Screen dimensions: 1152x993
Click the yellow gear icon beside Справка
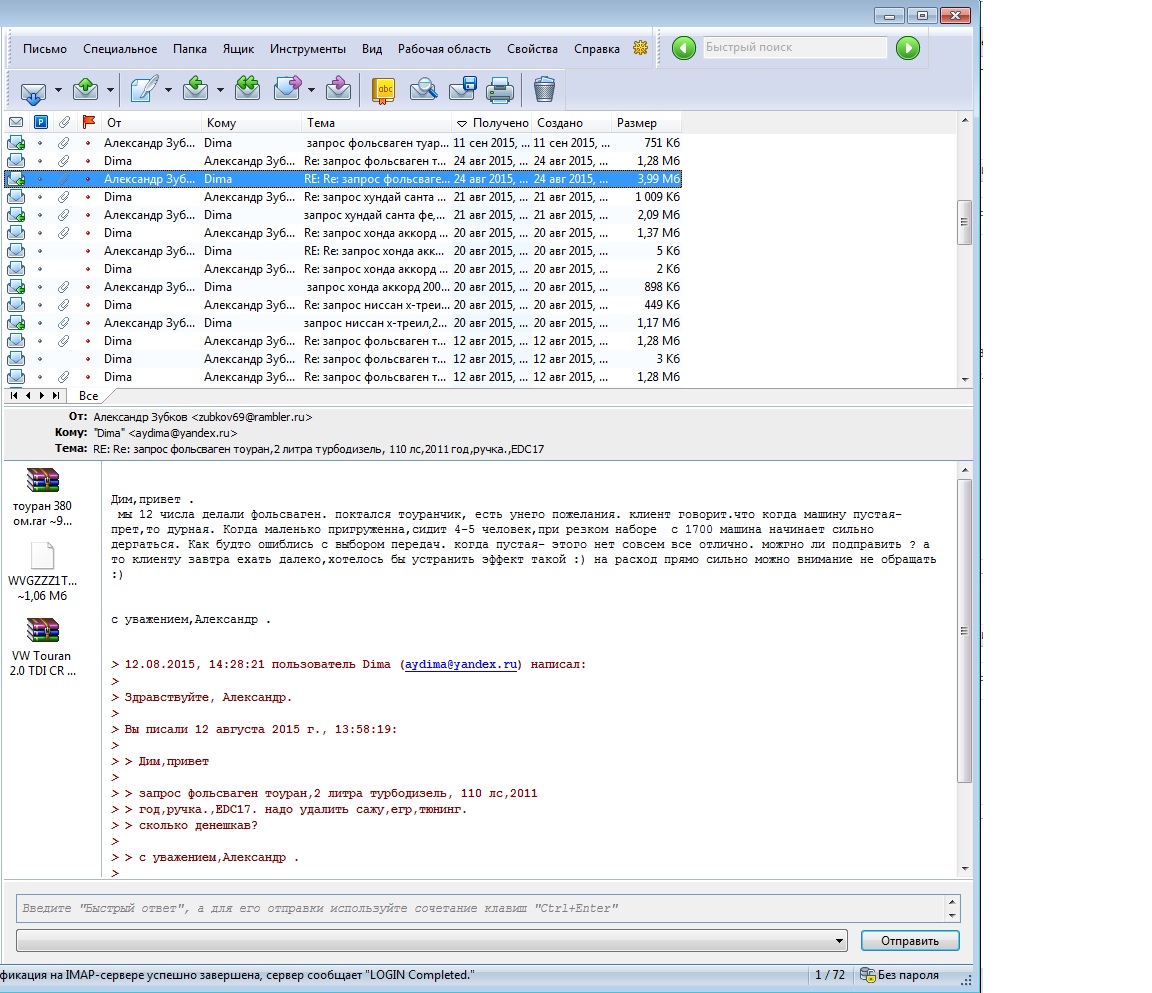641,48
